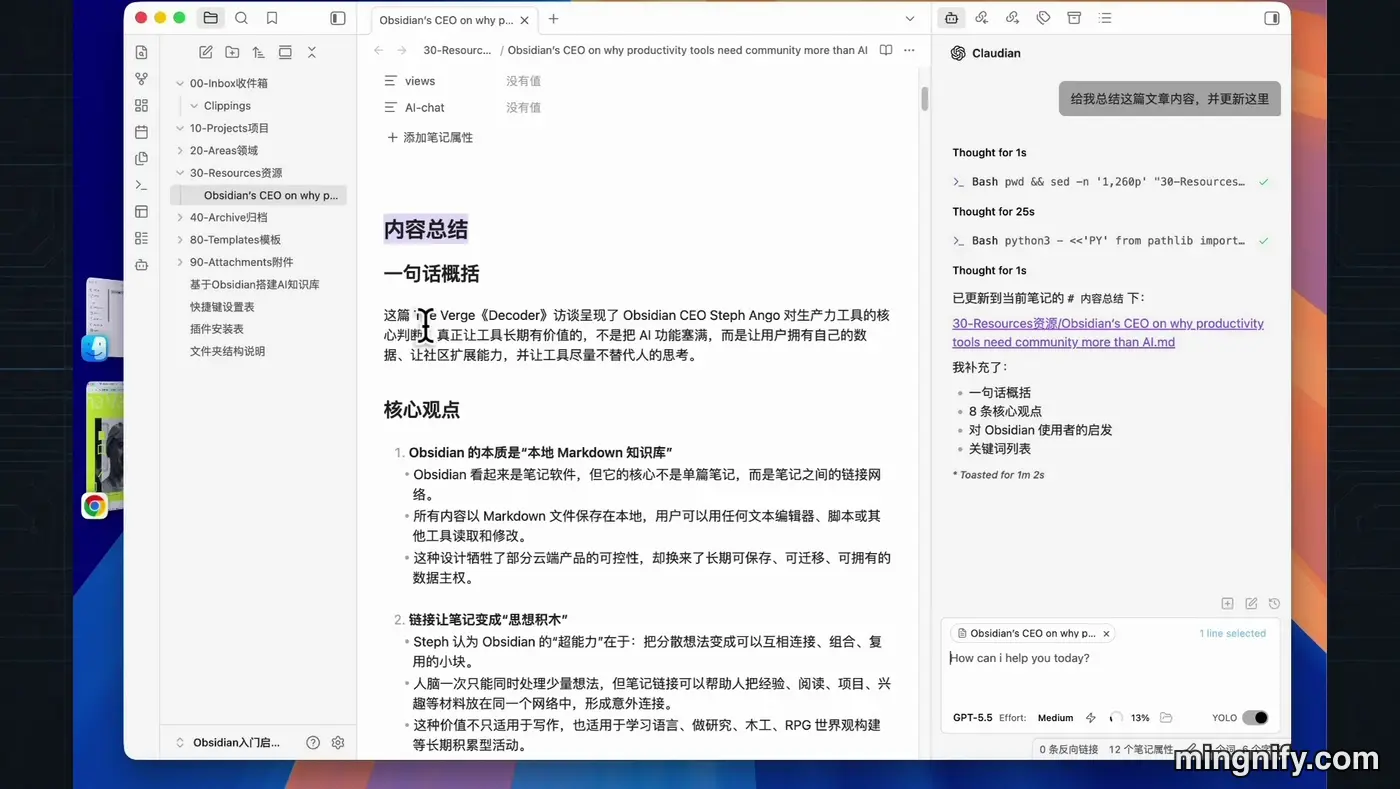Select the Claudian tab in right sidebar
Image resolution: width=1400 pixels, height=789 pixels.
coord(951,18)
